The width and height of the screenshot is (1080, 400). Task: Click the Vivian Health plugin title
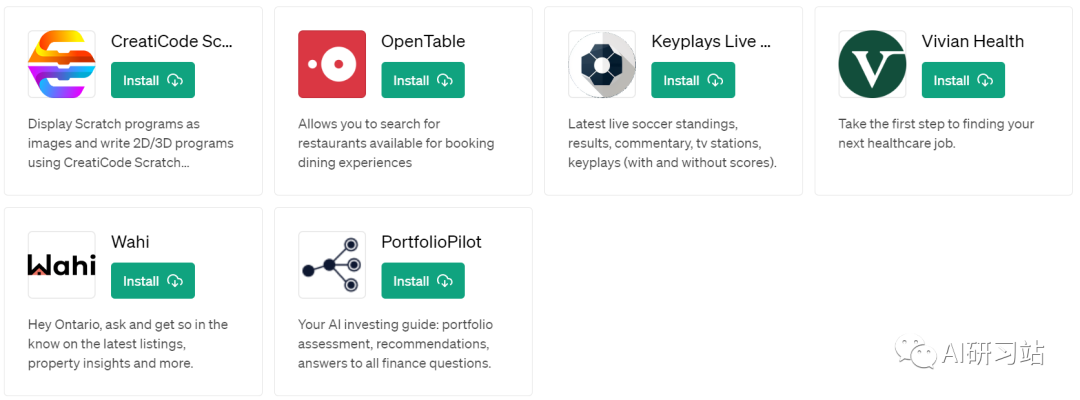973,42
